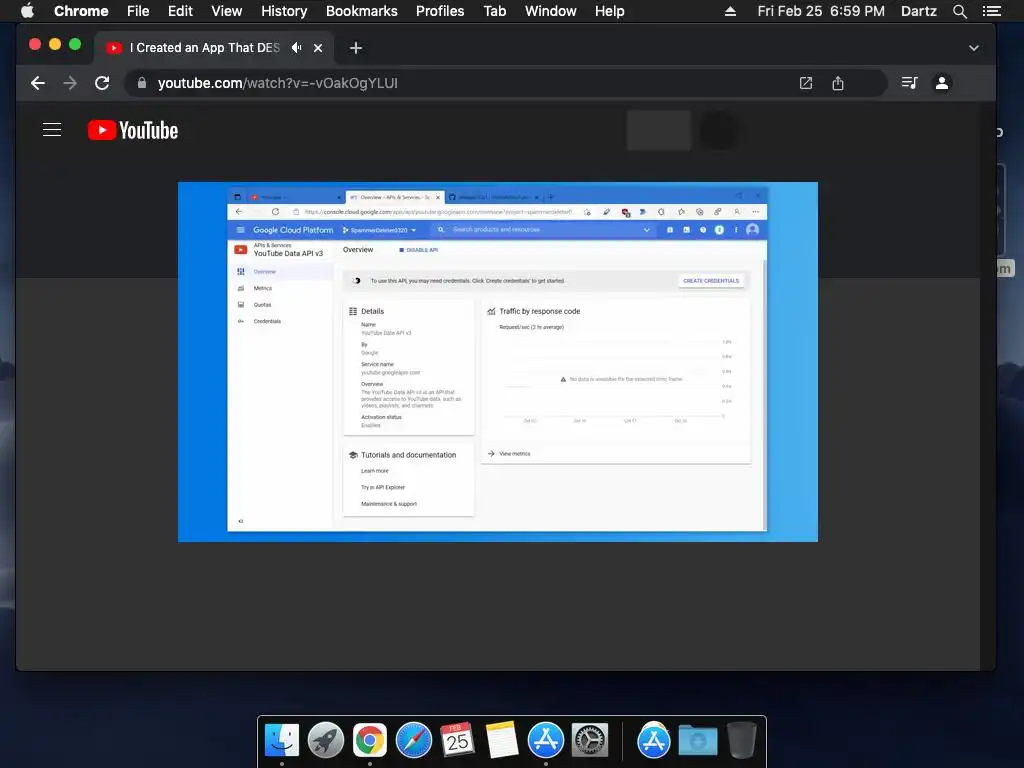Open the YouTube guide hamburger menu
1024x768 pixels.
click(x=52, y=130)
